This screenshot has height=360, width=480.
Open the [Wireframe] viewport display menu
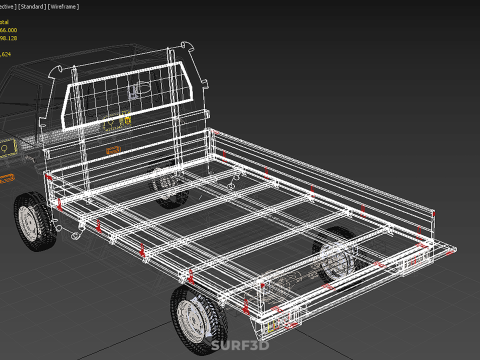coord(63,7)
